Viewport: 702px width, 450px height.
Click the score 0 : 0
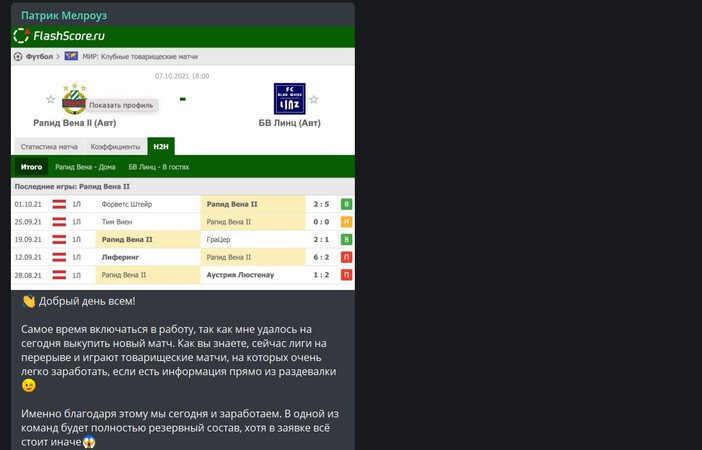pyautogui.click(x=321, y=222)
